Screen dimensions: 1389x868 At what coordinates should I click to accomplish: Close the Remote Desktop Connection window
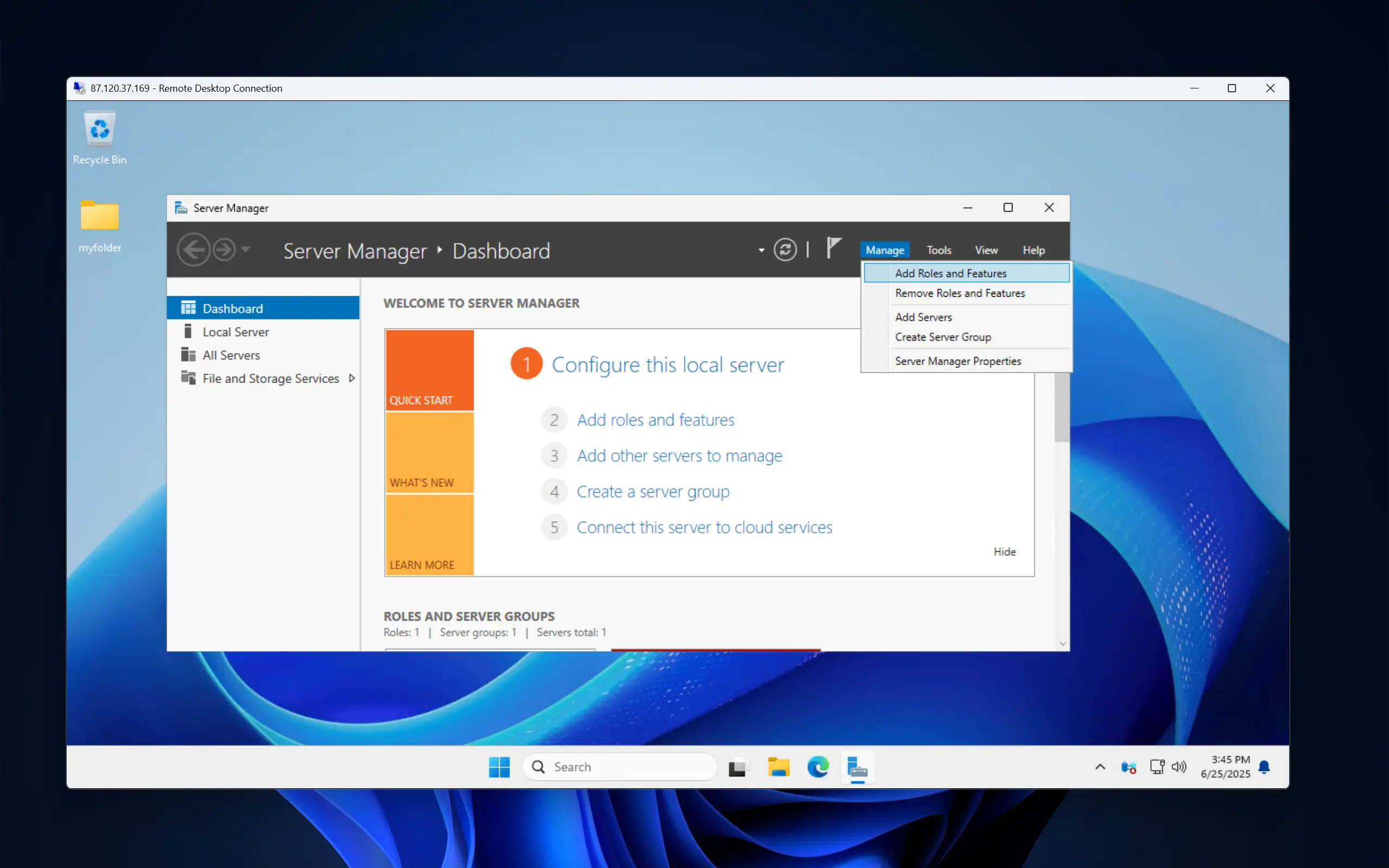point(1270,88)
